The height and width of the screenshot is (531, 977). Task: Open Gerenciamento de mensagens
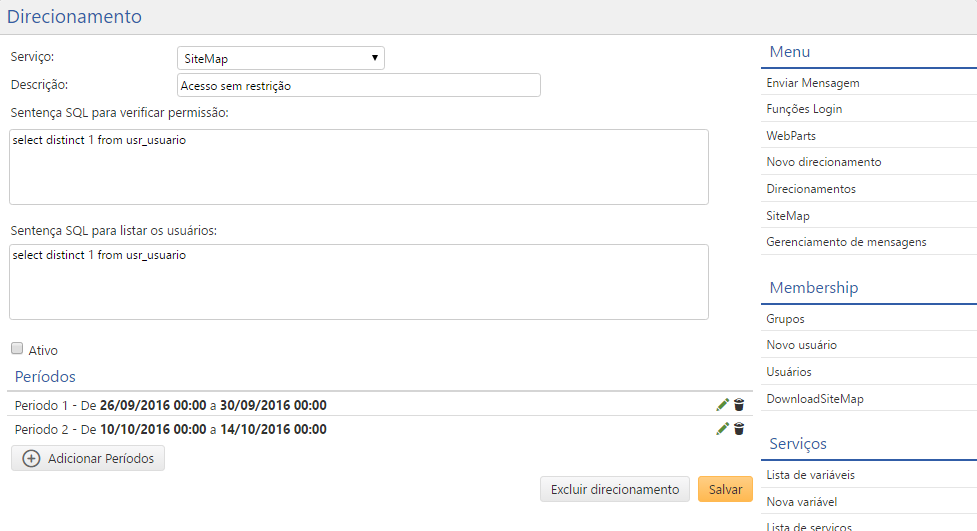pos(846,242)
